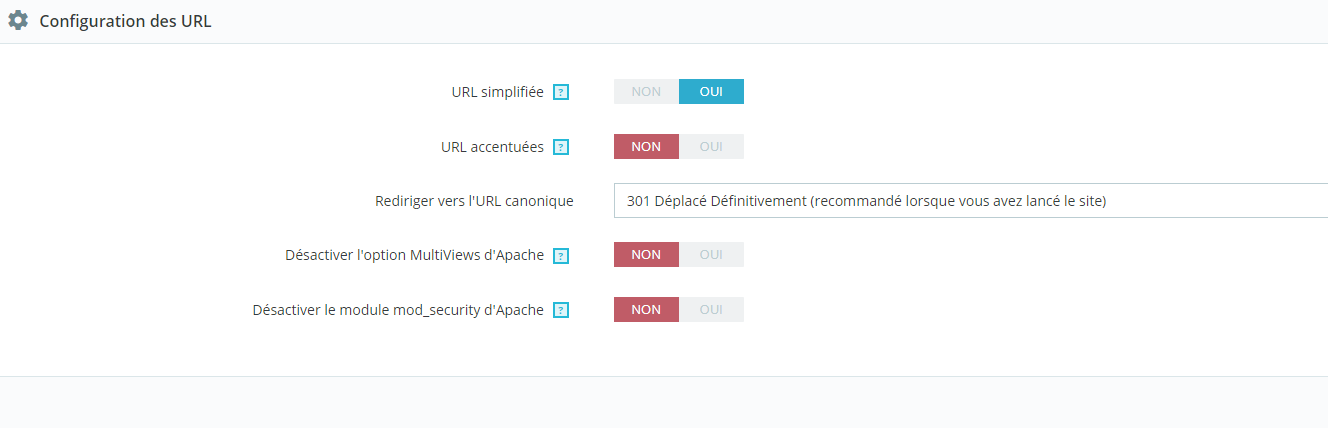Screen dimensions: 1328x428
Task: Open help icon next to URL accentuées
Action: [561, 147]
